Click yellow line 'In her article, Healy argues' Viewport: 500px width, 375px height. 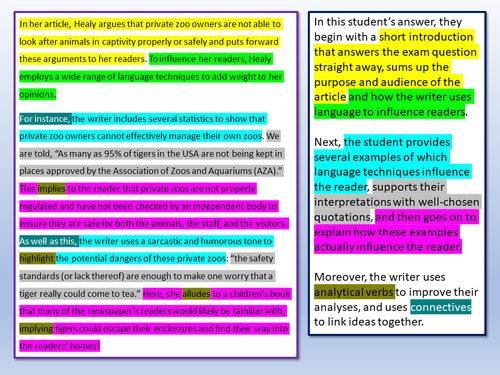click(x=151, y=24)
